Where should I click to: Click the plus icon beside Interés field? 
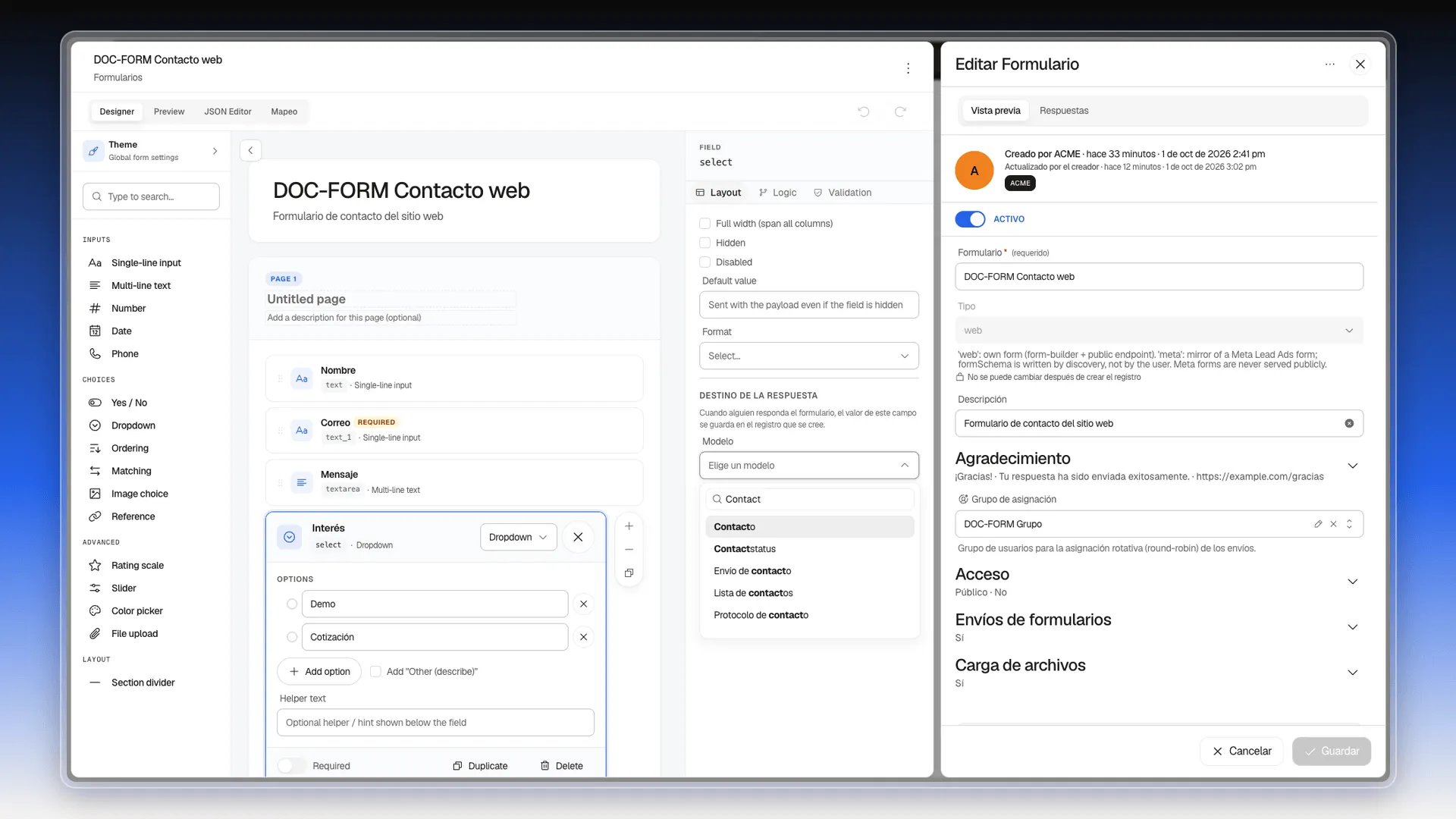[629, 526]
